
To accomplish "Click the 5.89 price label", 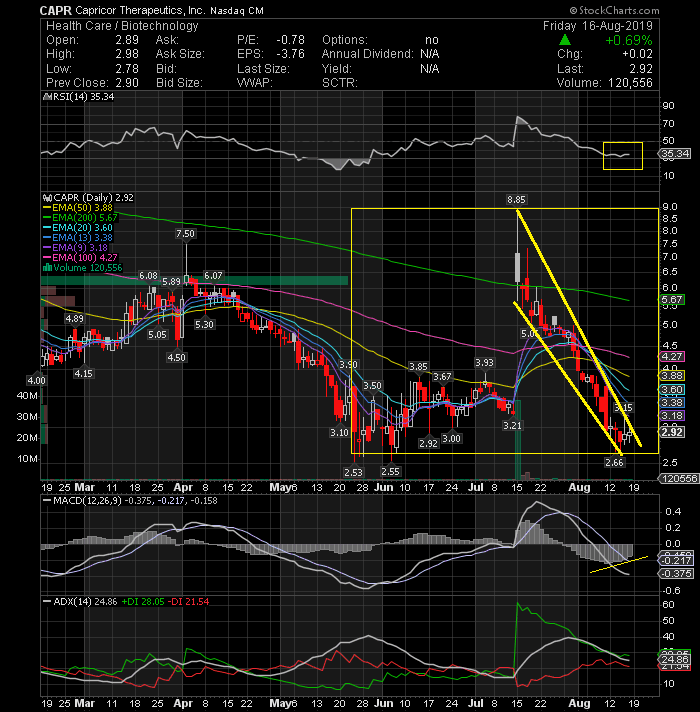I will pos(171,282).
